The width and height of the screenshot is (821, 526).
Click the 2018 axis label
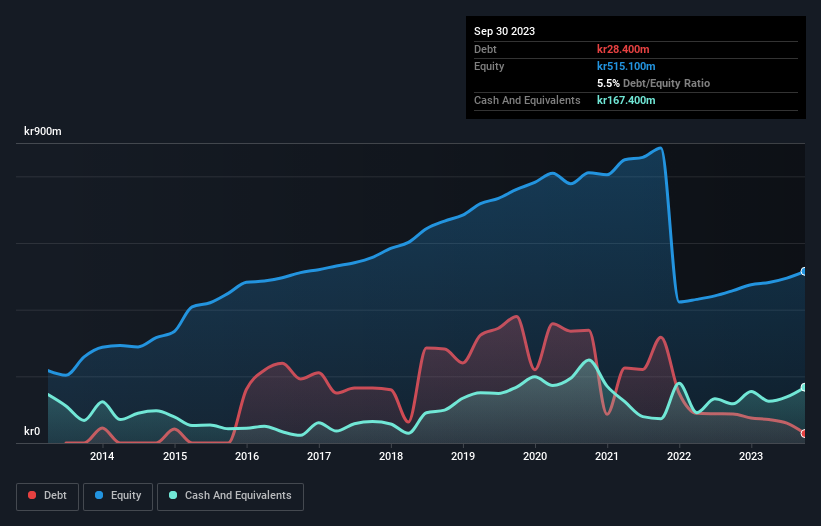click(391, 456)
